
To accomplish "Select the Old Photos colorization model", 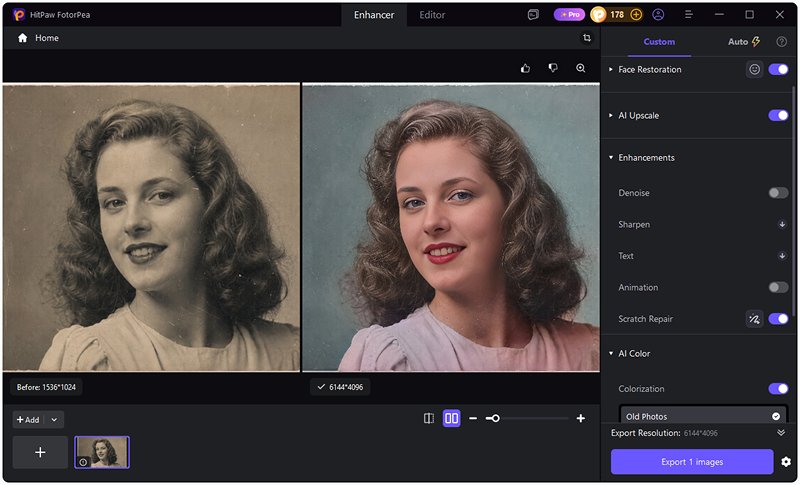I will point(704,415).
